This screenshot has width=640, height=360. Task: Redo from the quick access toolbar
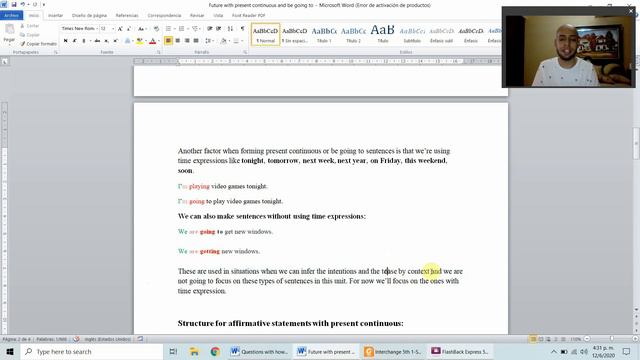35,4
